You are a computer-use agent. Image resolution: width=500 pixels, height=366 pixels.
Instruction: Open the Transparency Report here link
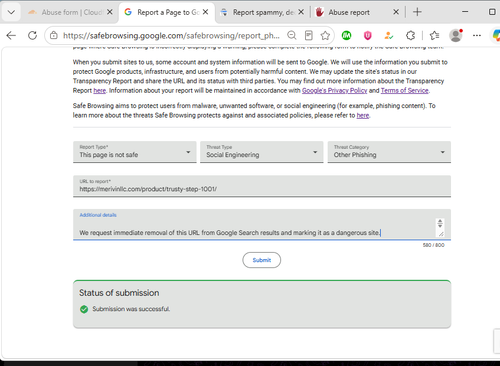pyautogui.click(x=99, y=91)
